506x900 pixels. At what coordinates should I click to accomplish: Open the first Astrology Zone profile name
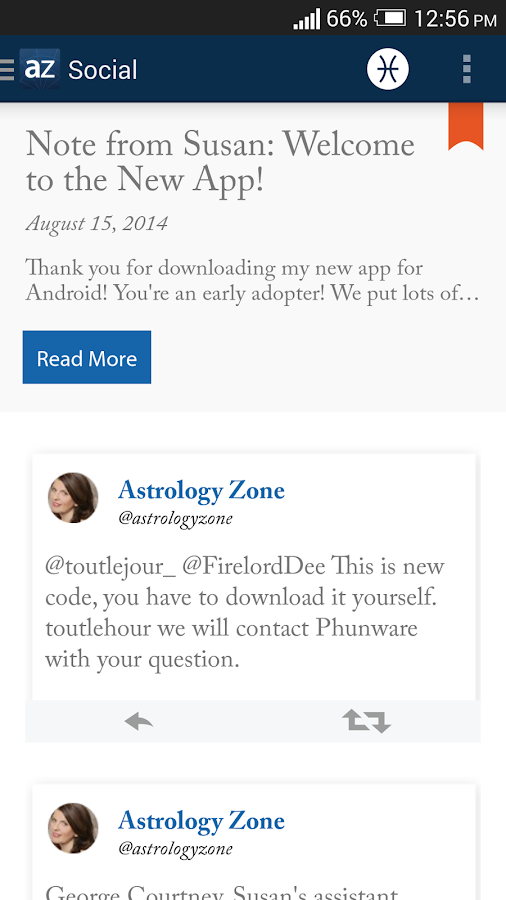(201, 491)
